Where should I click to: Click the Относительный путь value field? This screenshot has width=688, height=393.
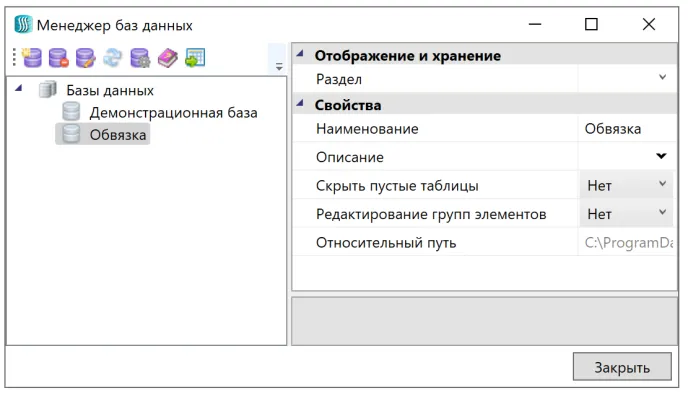pos(627,242)
